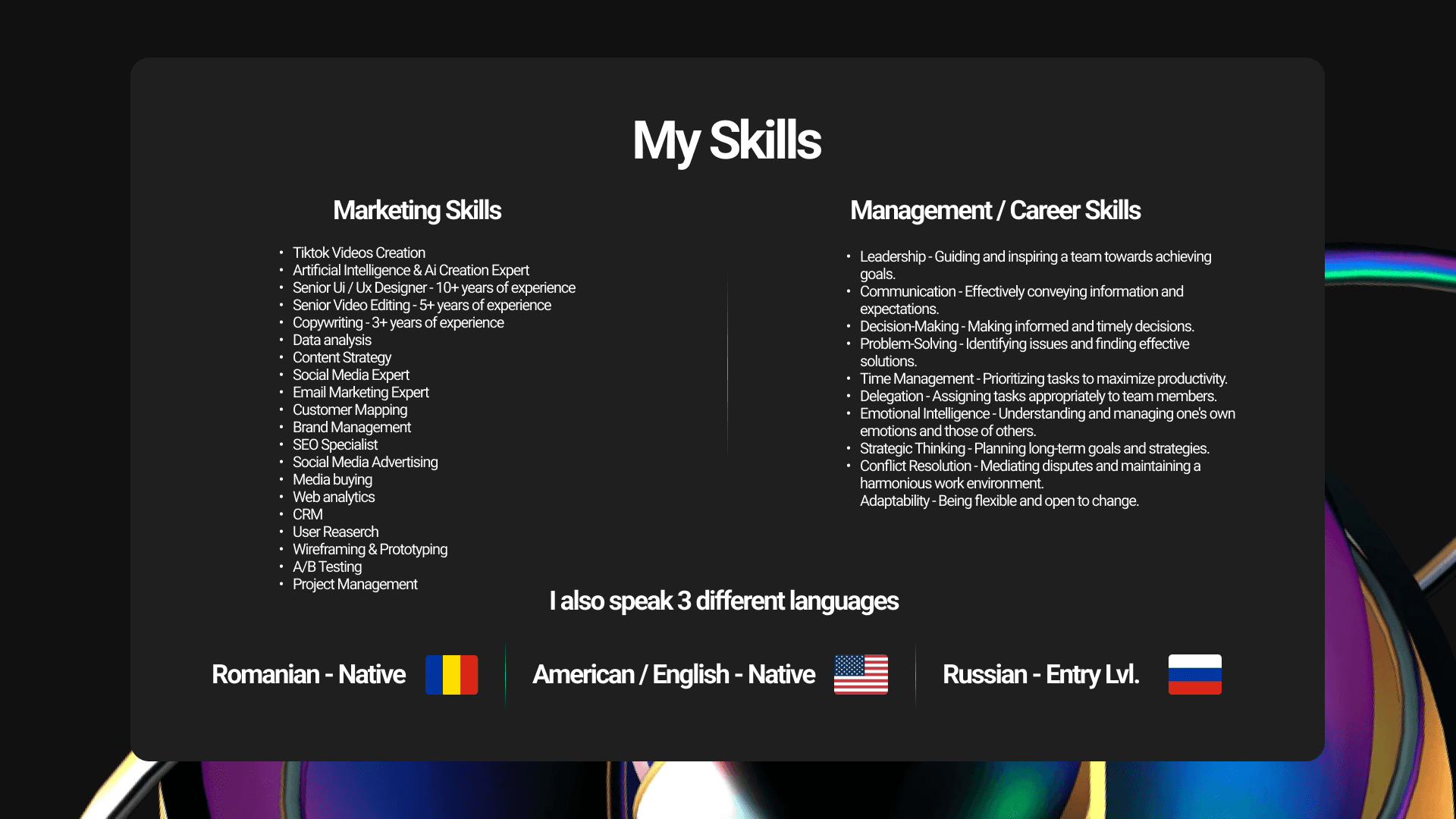Click the Romanian flag icon
This screenshot has height=819, width=1456.
point(451,674)
